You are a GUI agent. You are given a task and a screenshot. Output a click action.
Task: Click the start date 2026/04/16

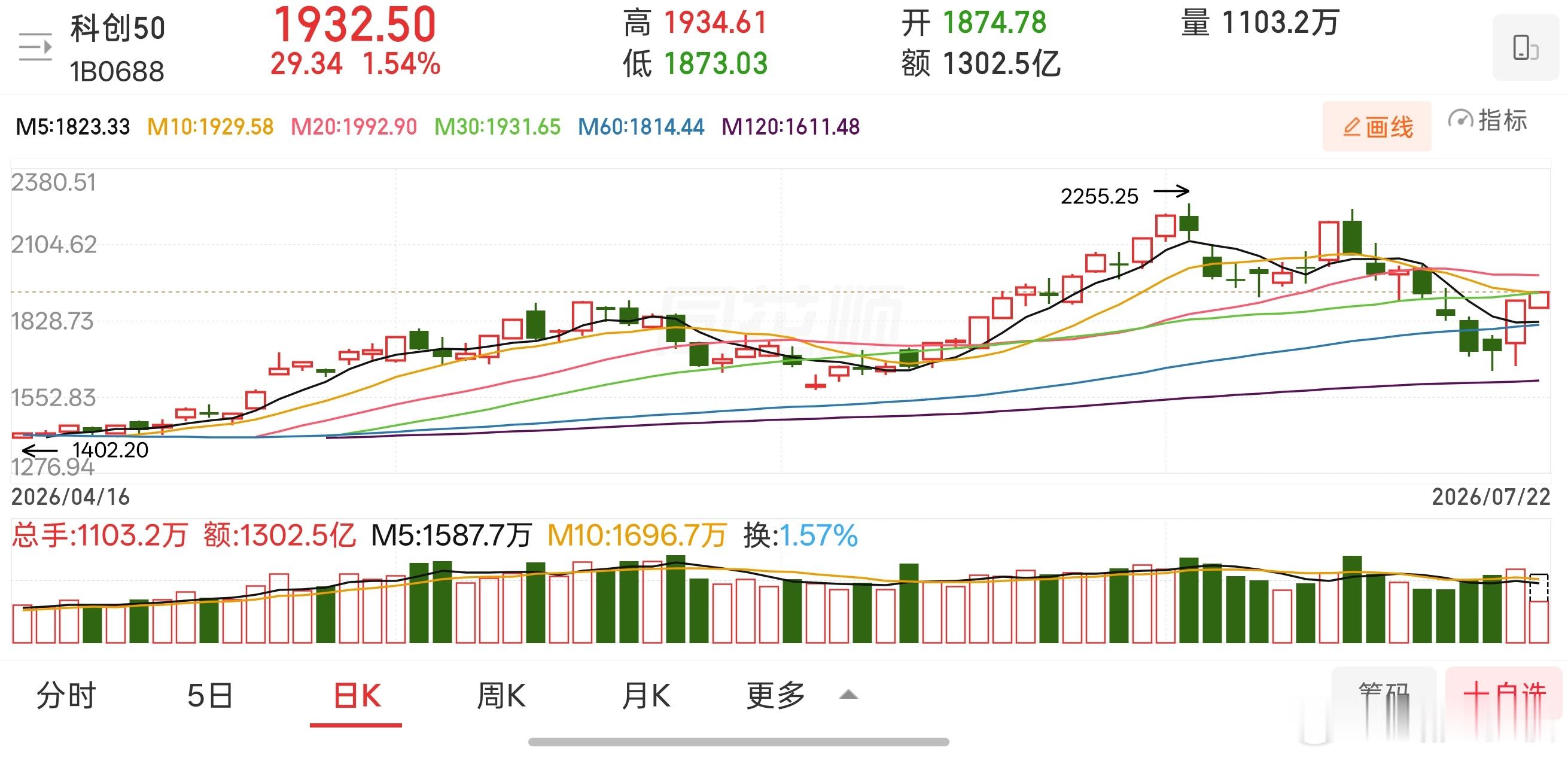click(x=71, y=497)
